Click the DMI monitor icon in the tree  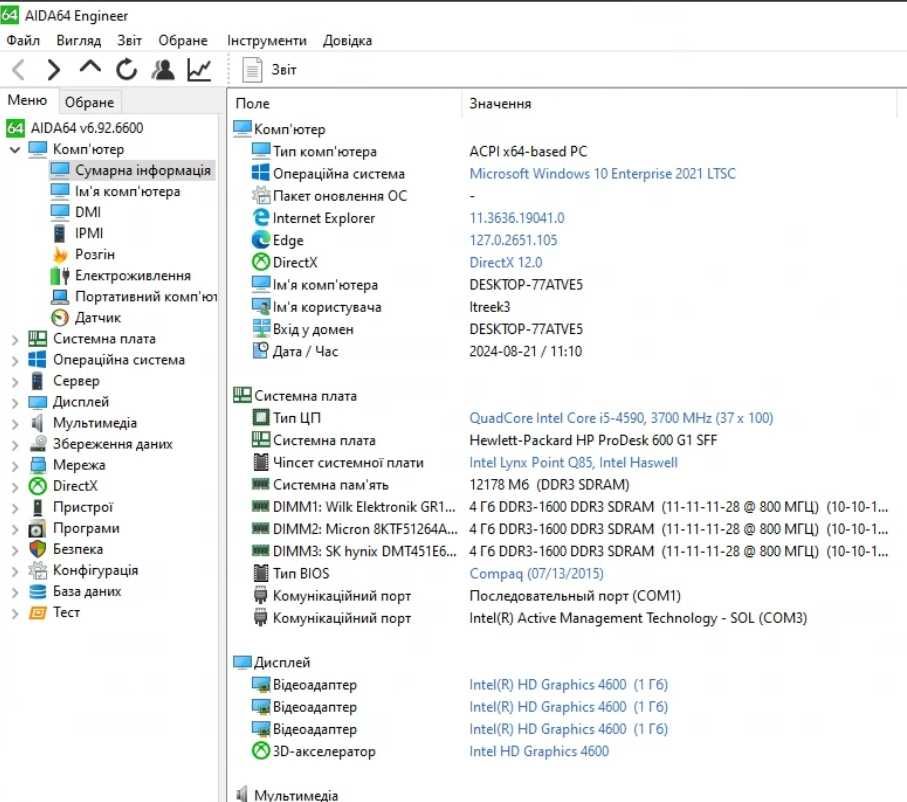(x=60, y=212)
